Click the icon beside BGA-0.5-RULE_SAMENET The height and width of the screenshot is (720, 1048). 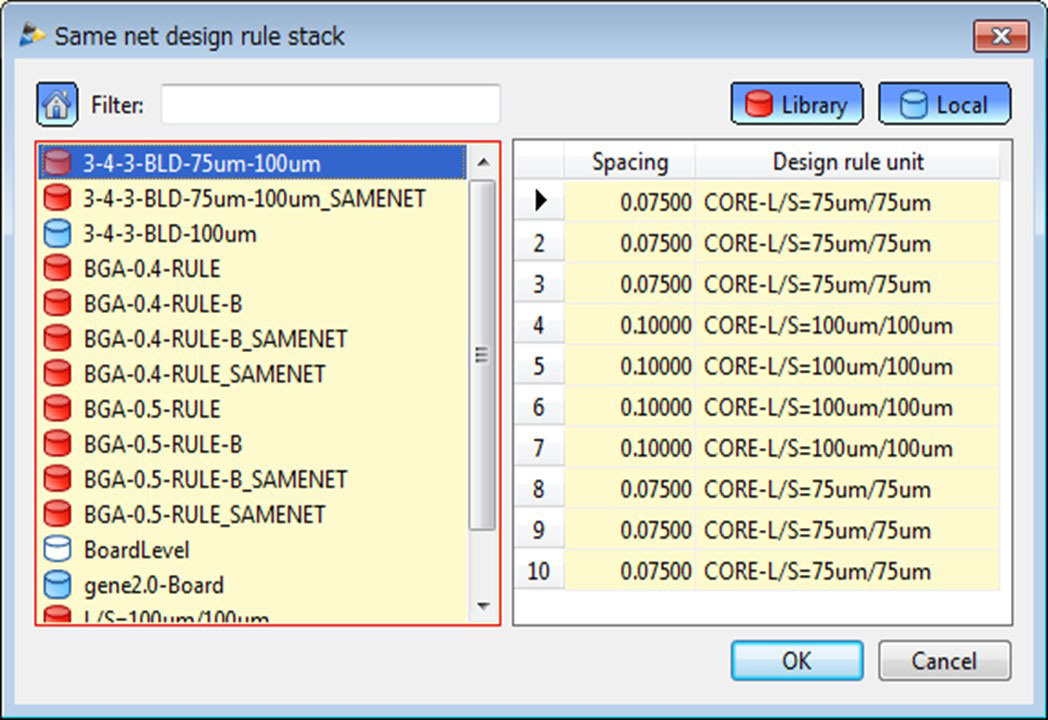tap(57, 514)
